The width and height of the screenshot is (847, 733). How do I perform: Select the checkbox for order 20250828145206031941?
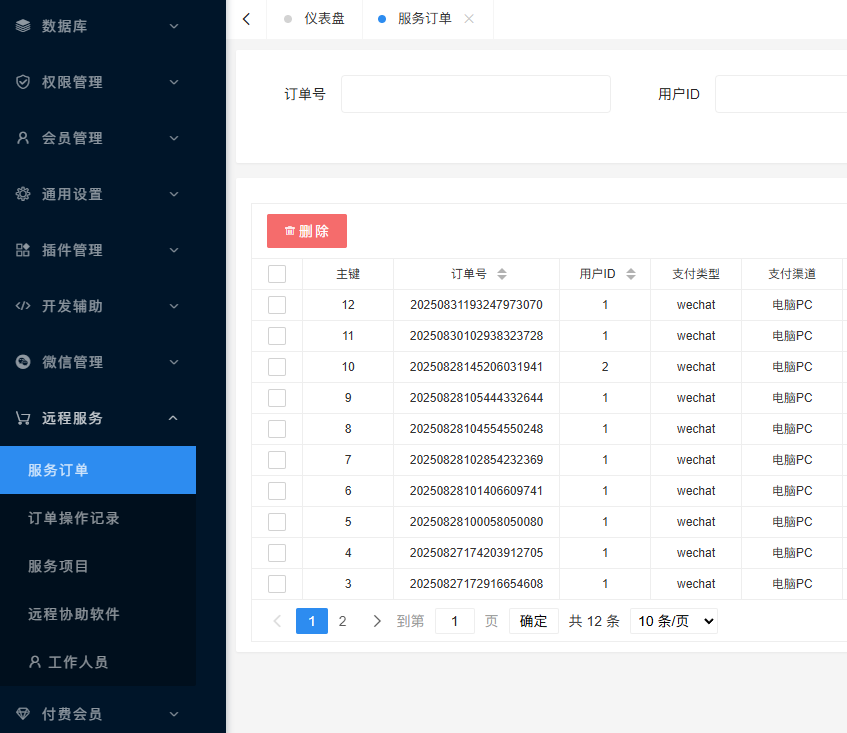[277, 367]
